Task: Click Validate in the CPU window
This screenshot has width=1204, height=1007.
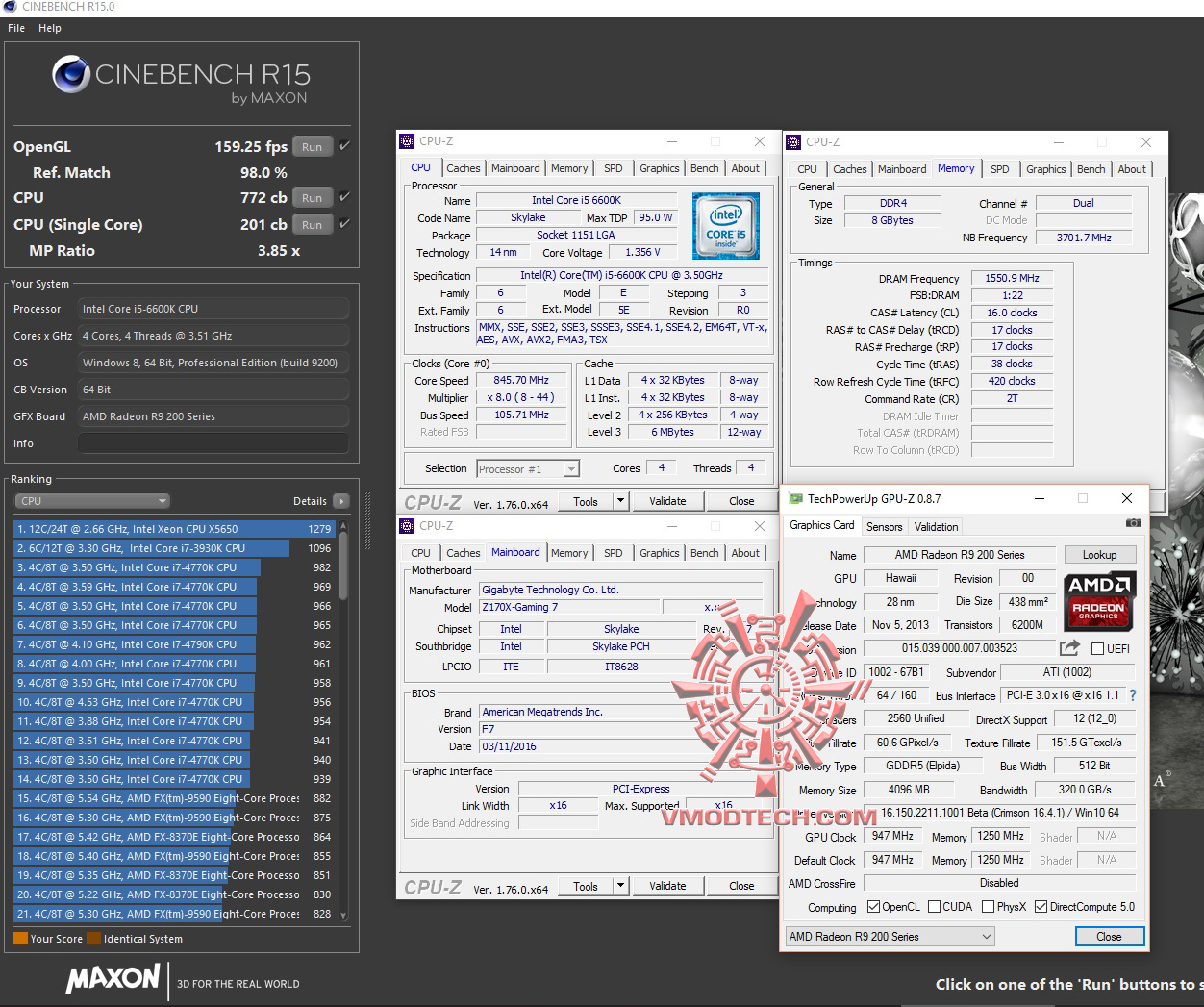Action: pyautogui.click(x=667, y=501)
